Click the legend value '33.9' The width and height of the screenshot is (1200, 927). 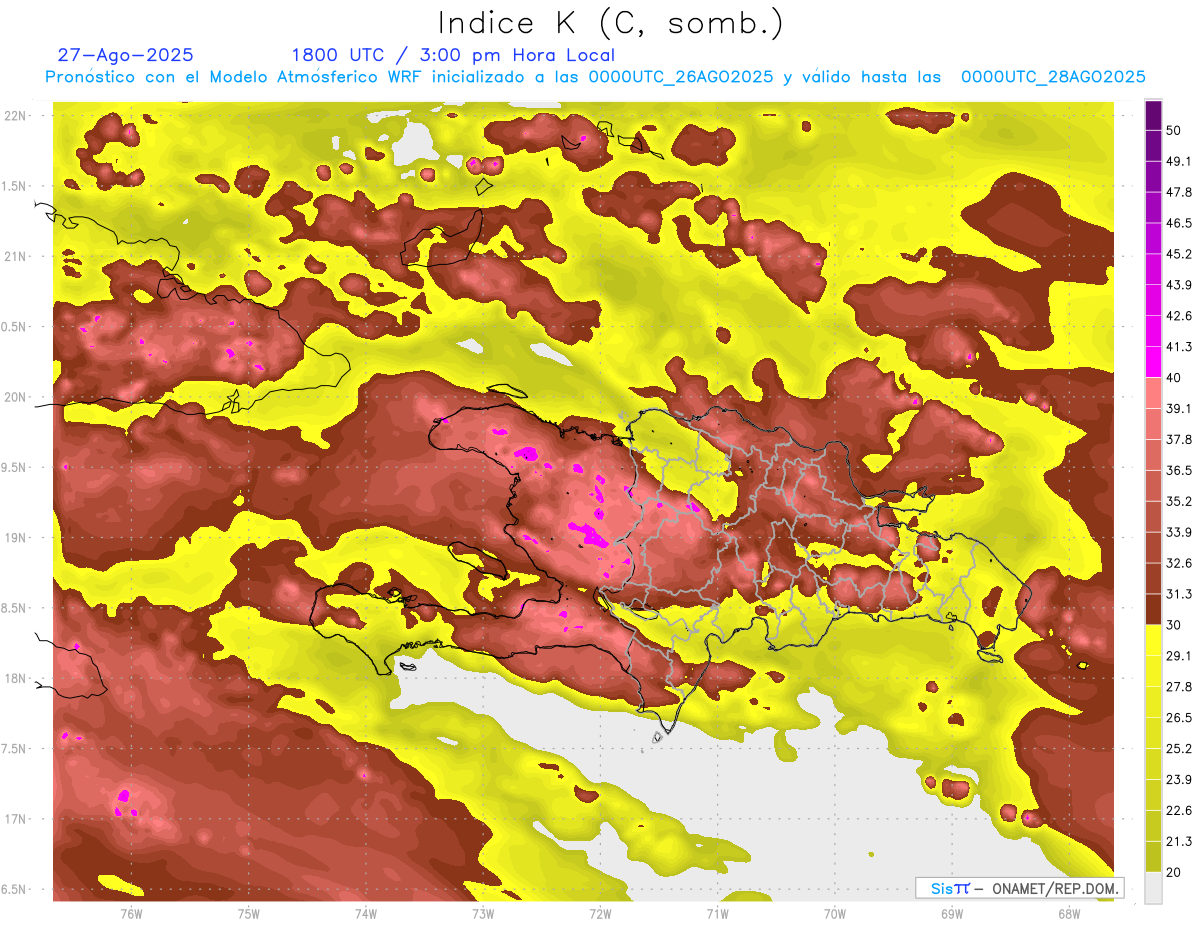(1179, 532)
